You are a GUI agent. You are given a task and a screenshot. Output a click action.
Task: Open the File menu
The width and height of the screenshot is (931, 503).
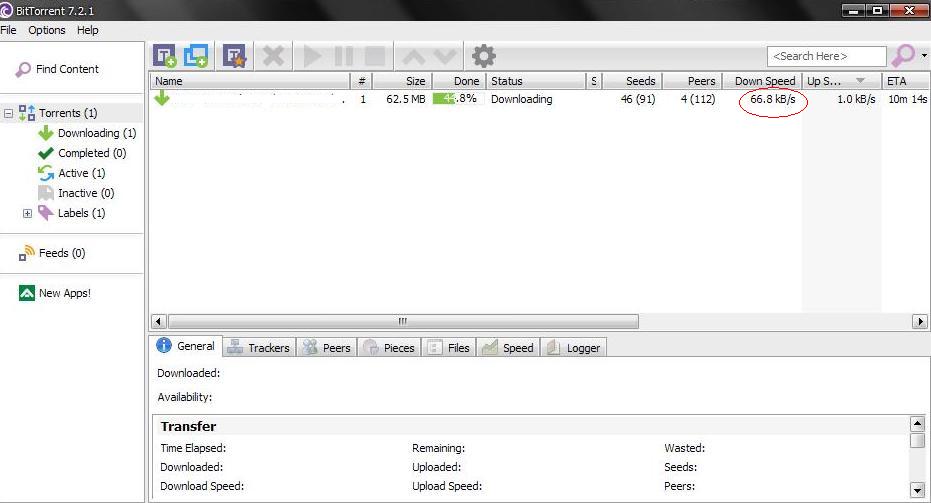(x=8, y=30)
